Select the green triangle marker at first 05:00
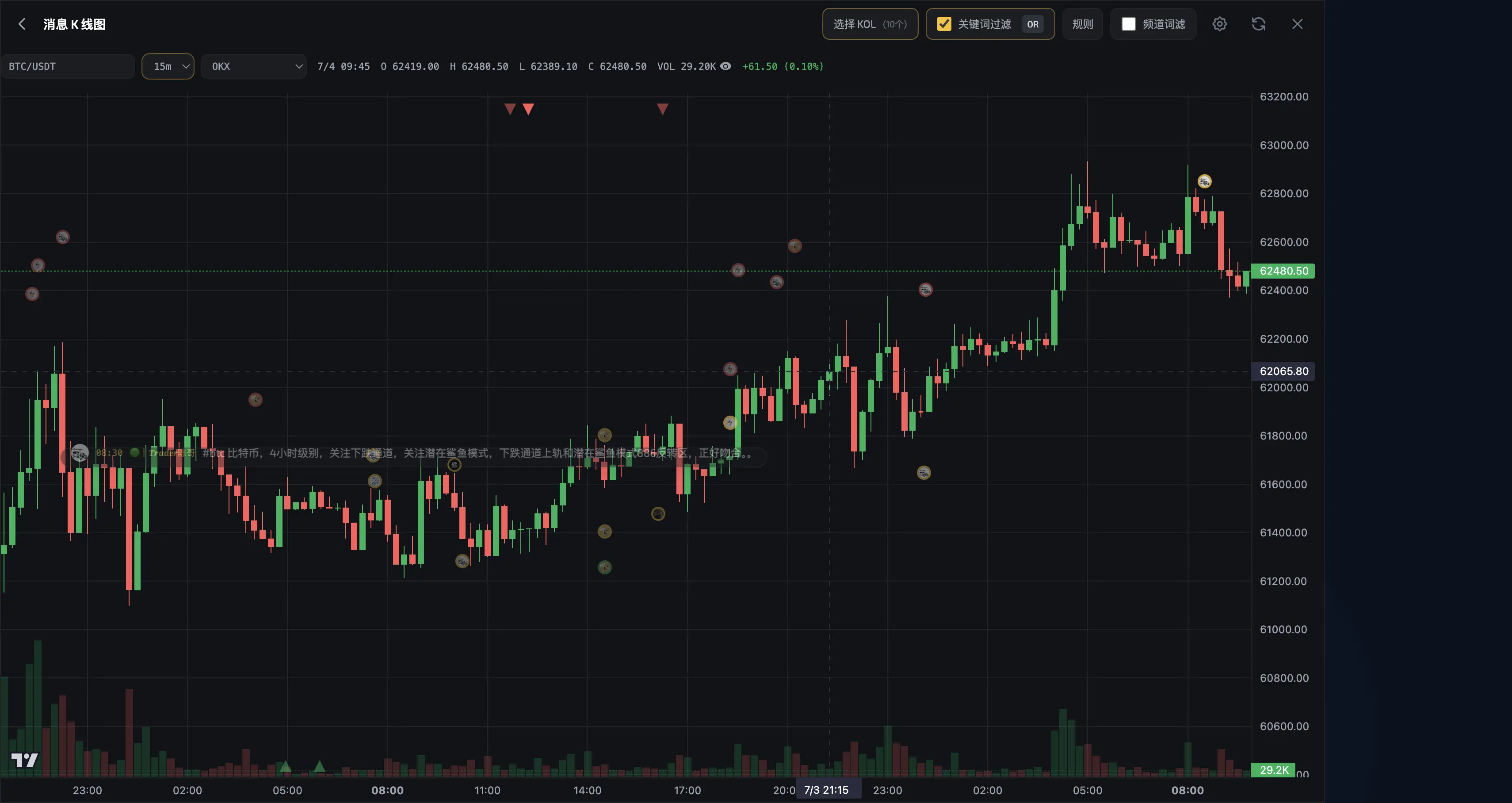This screenshot has height=803, width=1512. [x=285, y=767]
